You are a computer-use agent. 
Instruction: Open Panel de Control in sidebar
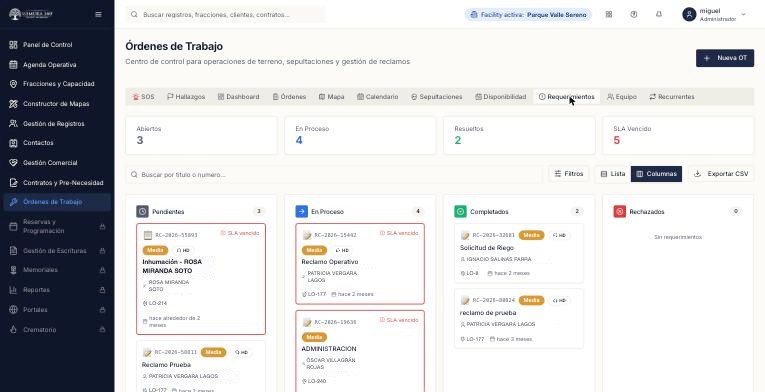coord(57,45)
